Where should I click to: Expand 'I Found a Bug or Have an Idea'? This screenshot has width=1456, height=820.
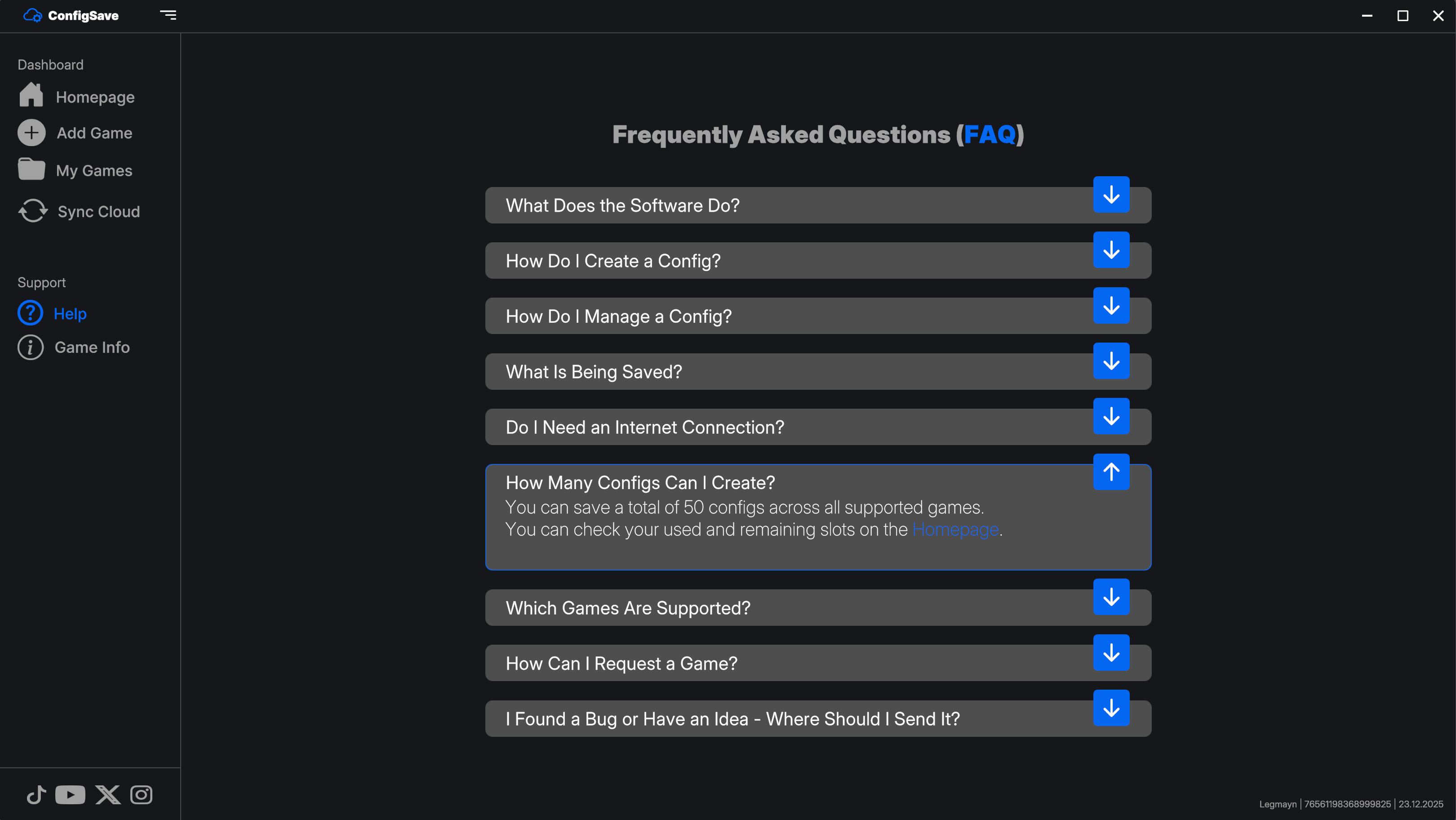tap(1112, 708)
